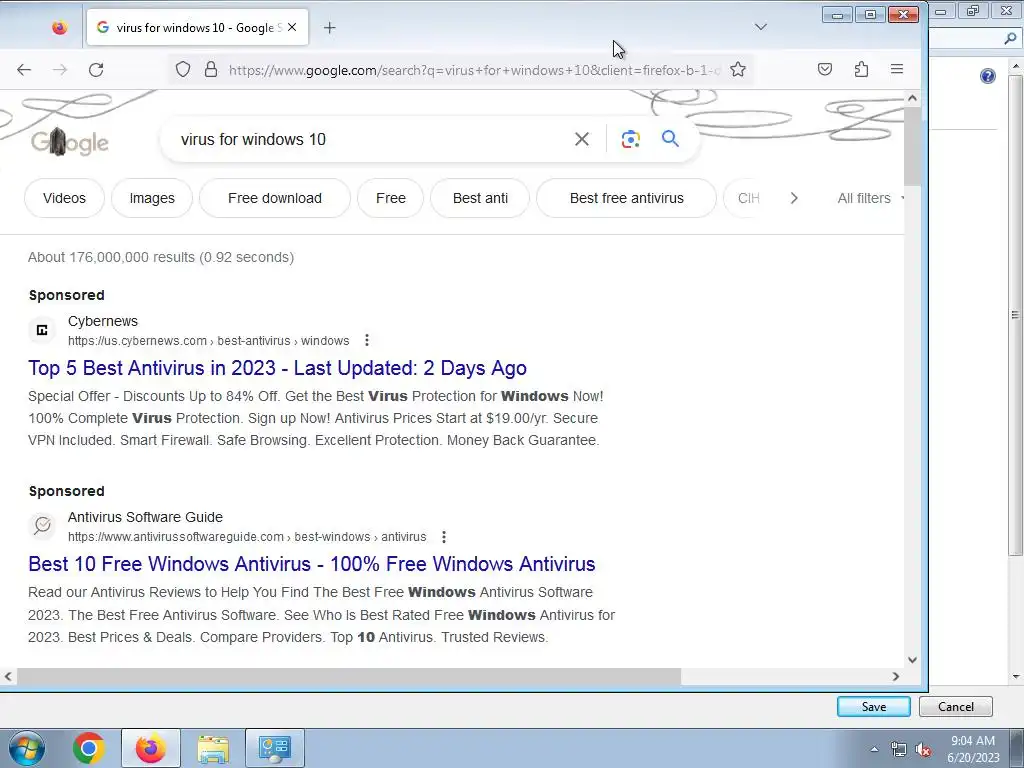Screen dimensions: 1024x768
Task: Select the 'Best free antivirus' filter chip
Action: (x=626, y=198)
